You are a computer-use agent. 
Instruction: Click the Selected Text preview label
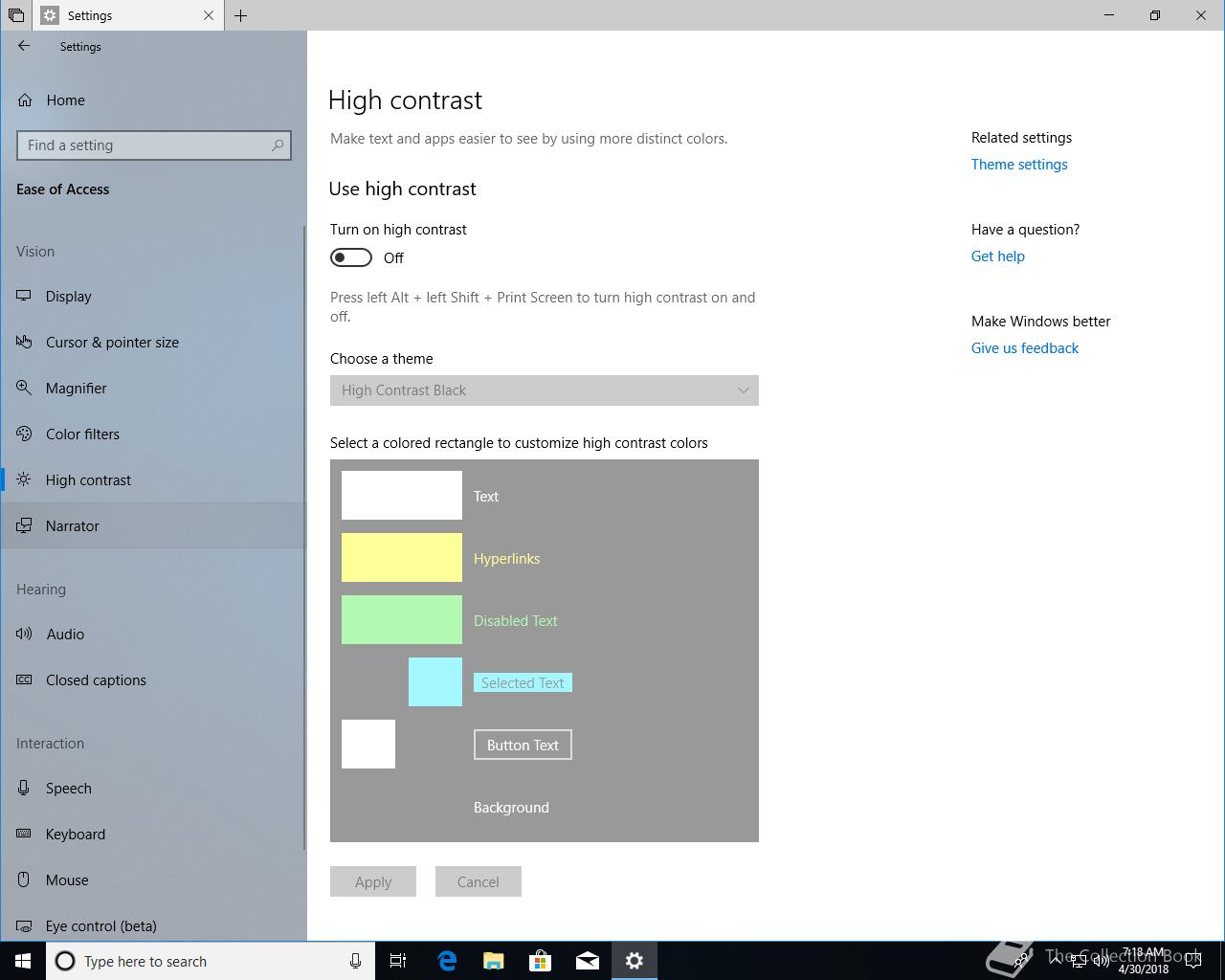[523, 682]
